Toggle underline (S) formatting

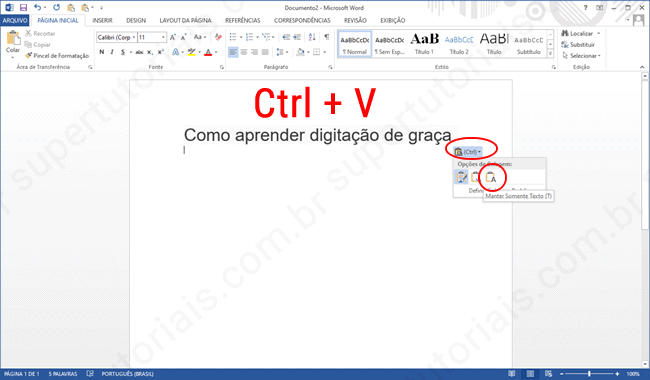click(x=123, y=52)
